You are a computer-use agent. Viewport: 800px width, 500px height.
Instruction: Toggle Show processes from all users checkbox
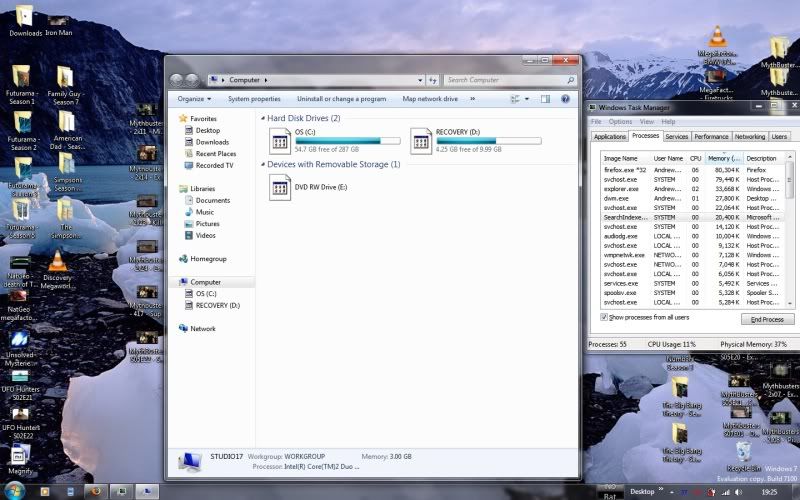click(604, 317)
